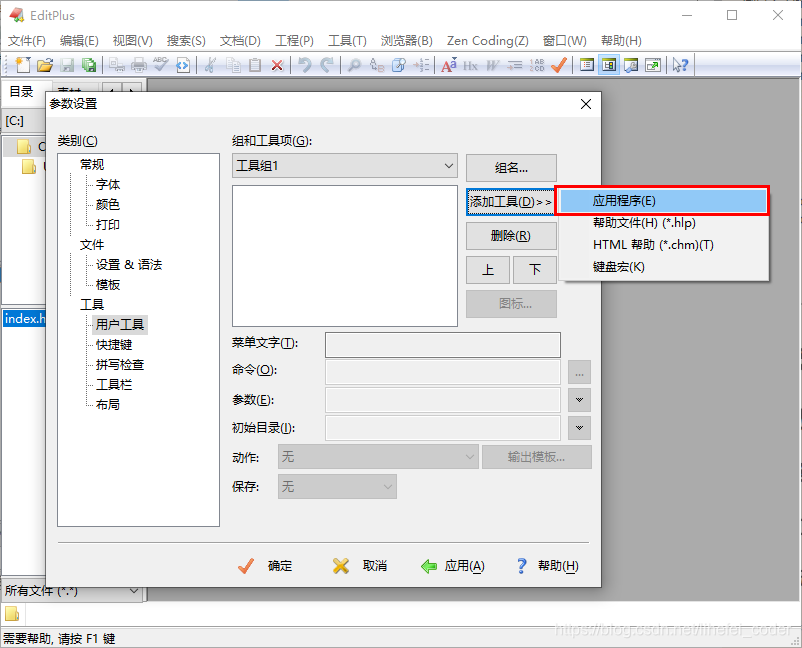Screen dimensions: 802x648
Task: Click the New document toolbar icon
Action: click(23, 65)
